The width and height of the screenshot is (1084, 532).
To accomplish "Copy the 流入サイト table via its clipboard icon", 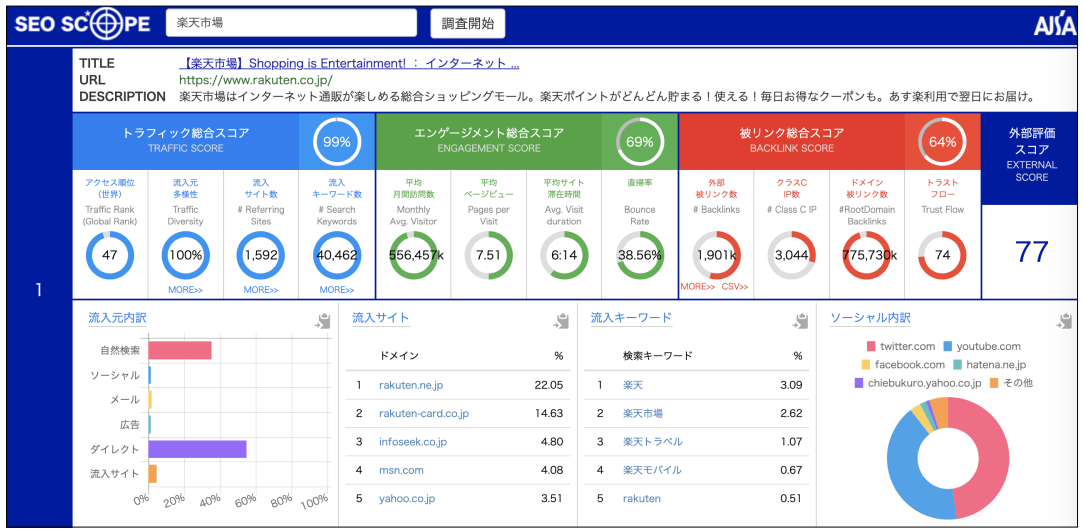I will click(x=561, y=321).
